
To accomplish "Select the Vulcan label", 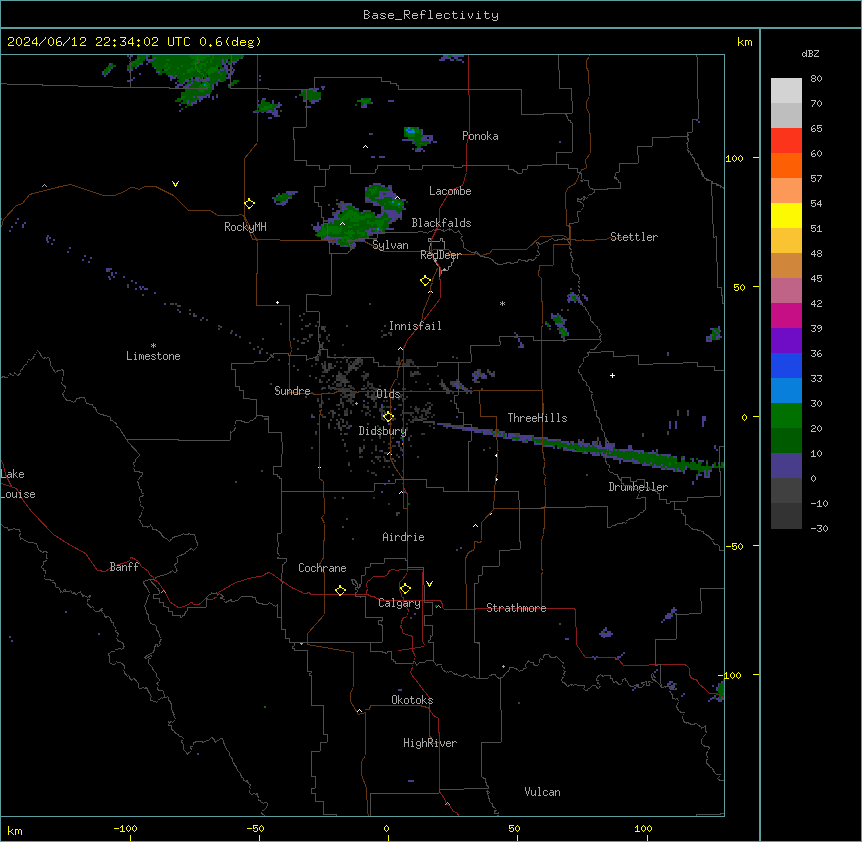I will (x=543, y=792).
